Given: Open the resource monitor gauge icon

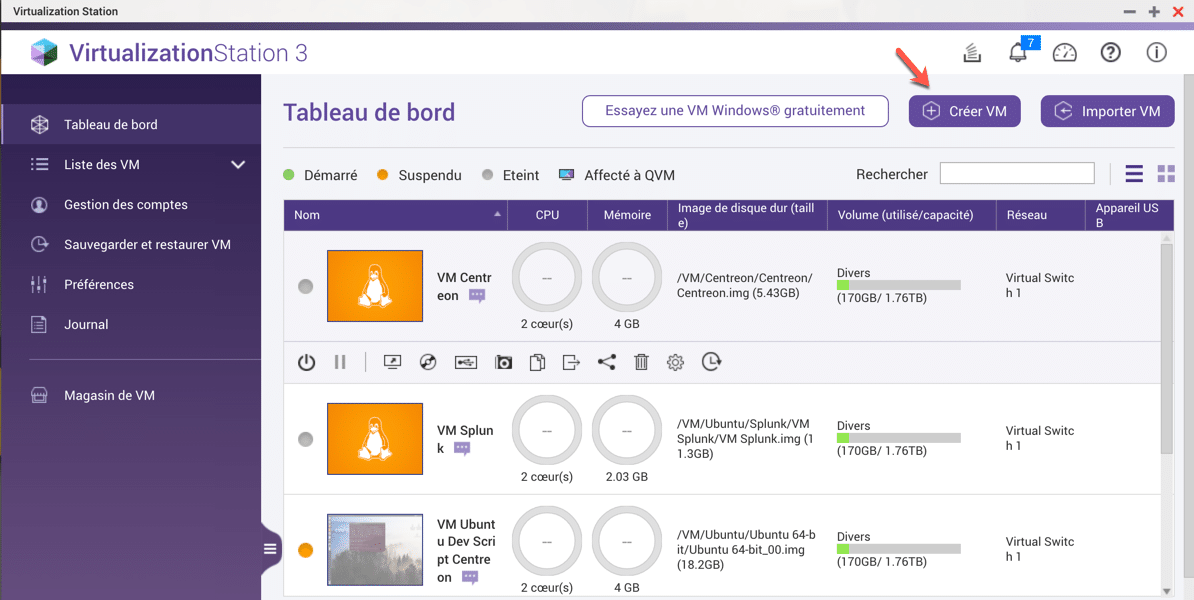Looking at the screenshot, I should pyautogui.click(x=1065, y=53).
